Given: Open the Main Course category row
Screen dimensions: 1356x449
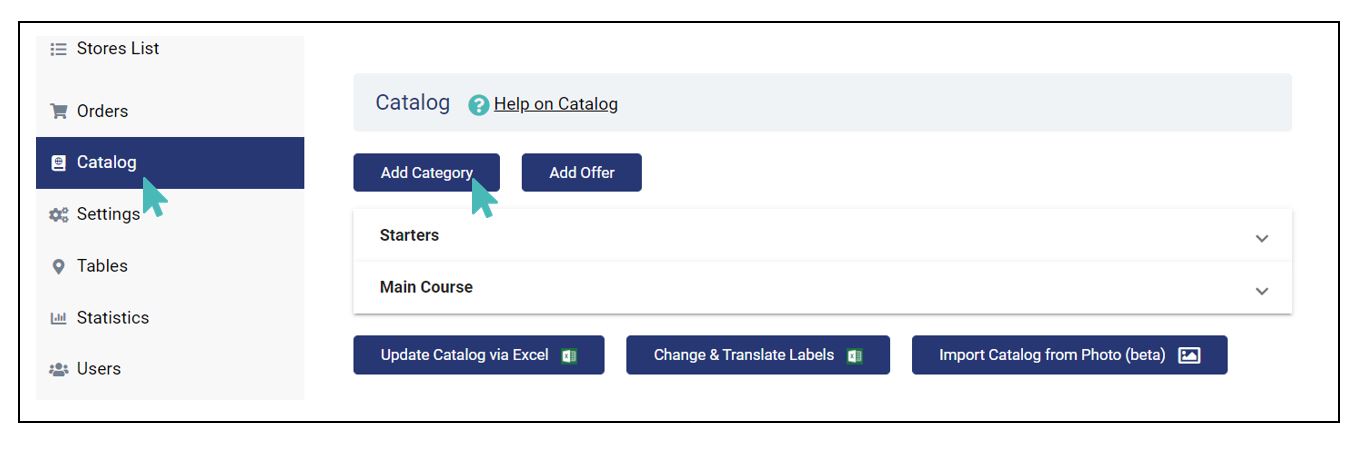Looking at the screenshot, I should point(823,288).
